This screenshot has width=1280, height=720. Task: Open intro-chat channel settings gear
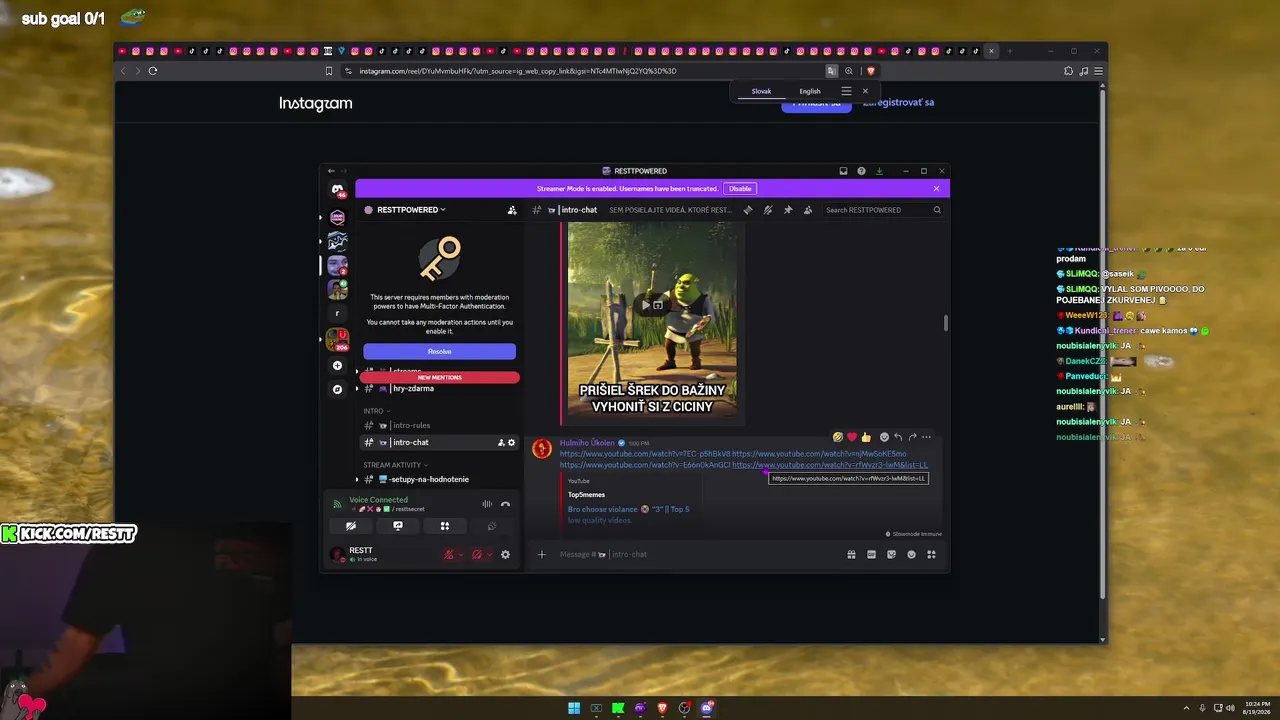512,443
